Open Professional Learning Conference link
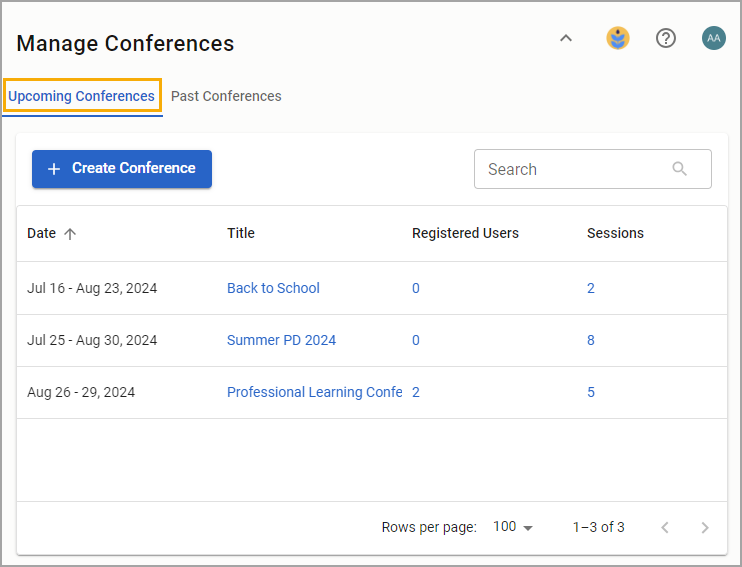This screenshot has height=567, width=742. (315, 392)
